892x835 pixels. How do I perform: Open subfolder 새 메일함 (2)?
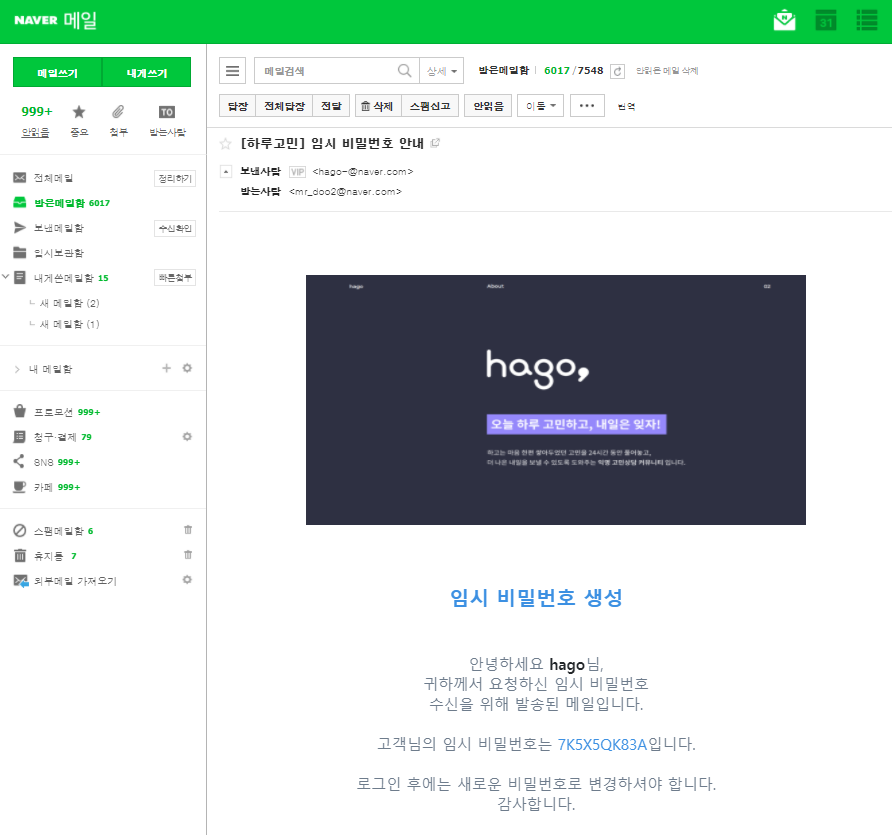pos(69,303)
